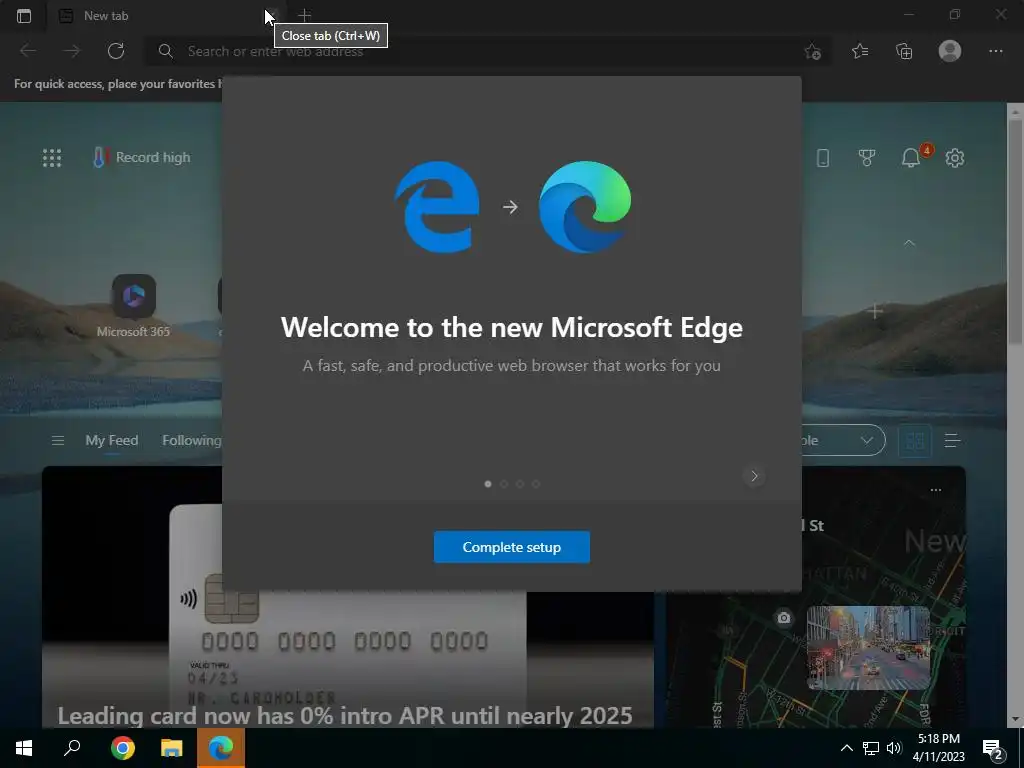Open the profile avatar

(950, 51)
